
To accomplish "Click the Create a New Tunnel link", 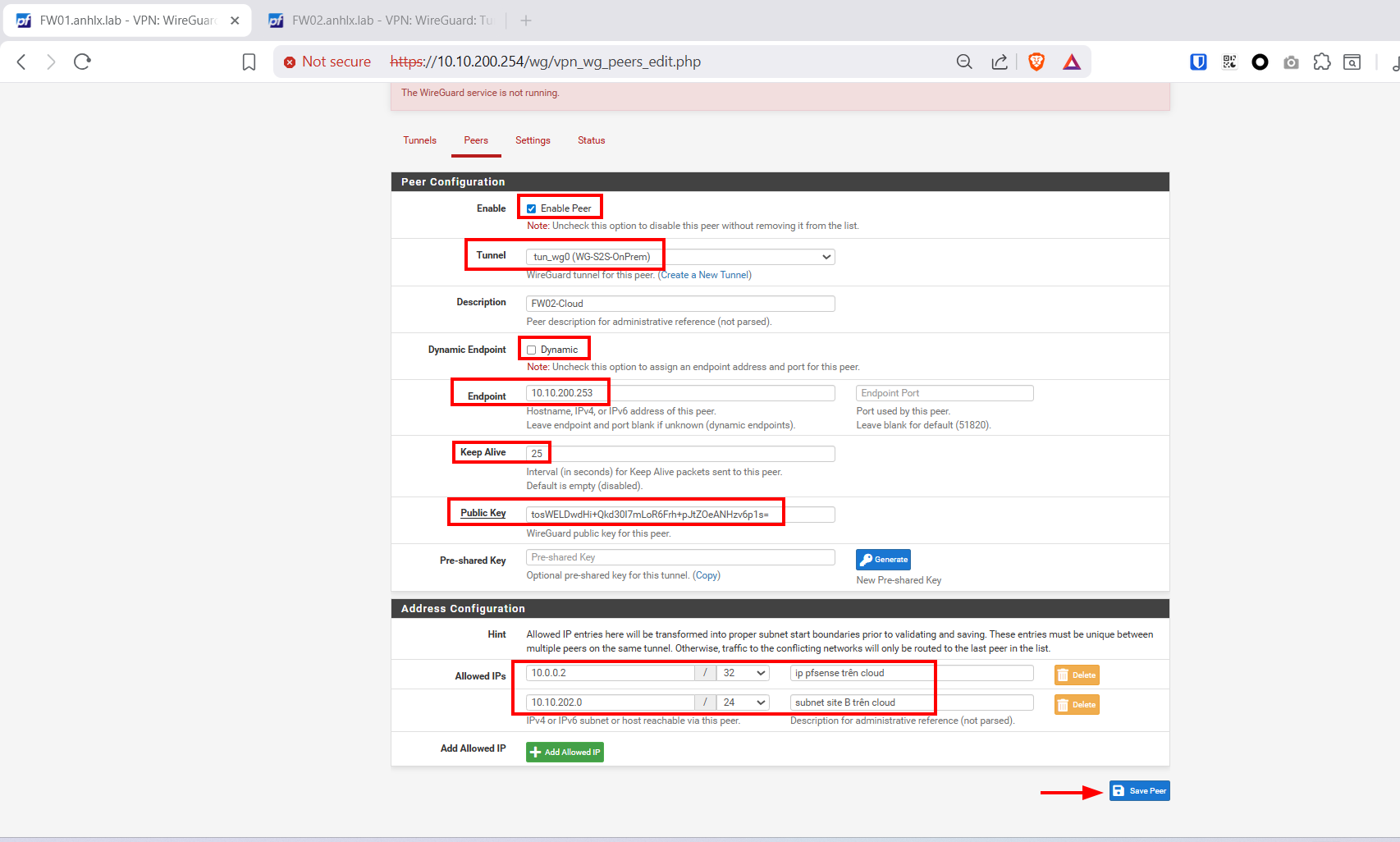I will pyautogui.click(x=705, y=275).
